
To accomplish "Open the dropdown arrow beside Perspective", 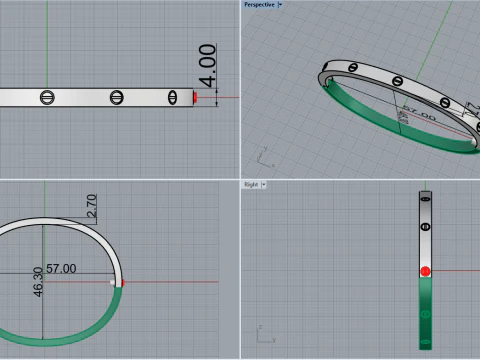I will click(280, 5).
